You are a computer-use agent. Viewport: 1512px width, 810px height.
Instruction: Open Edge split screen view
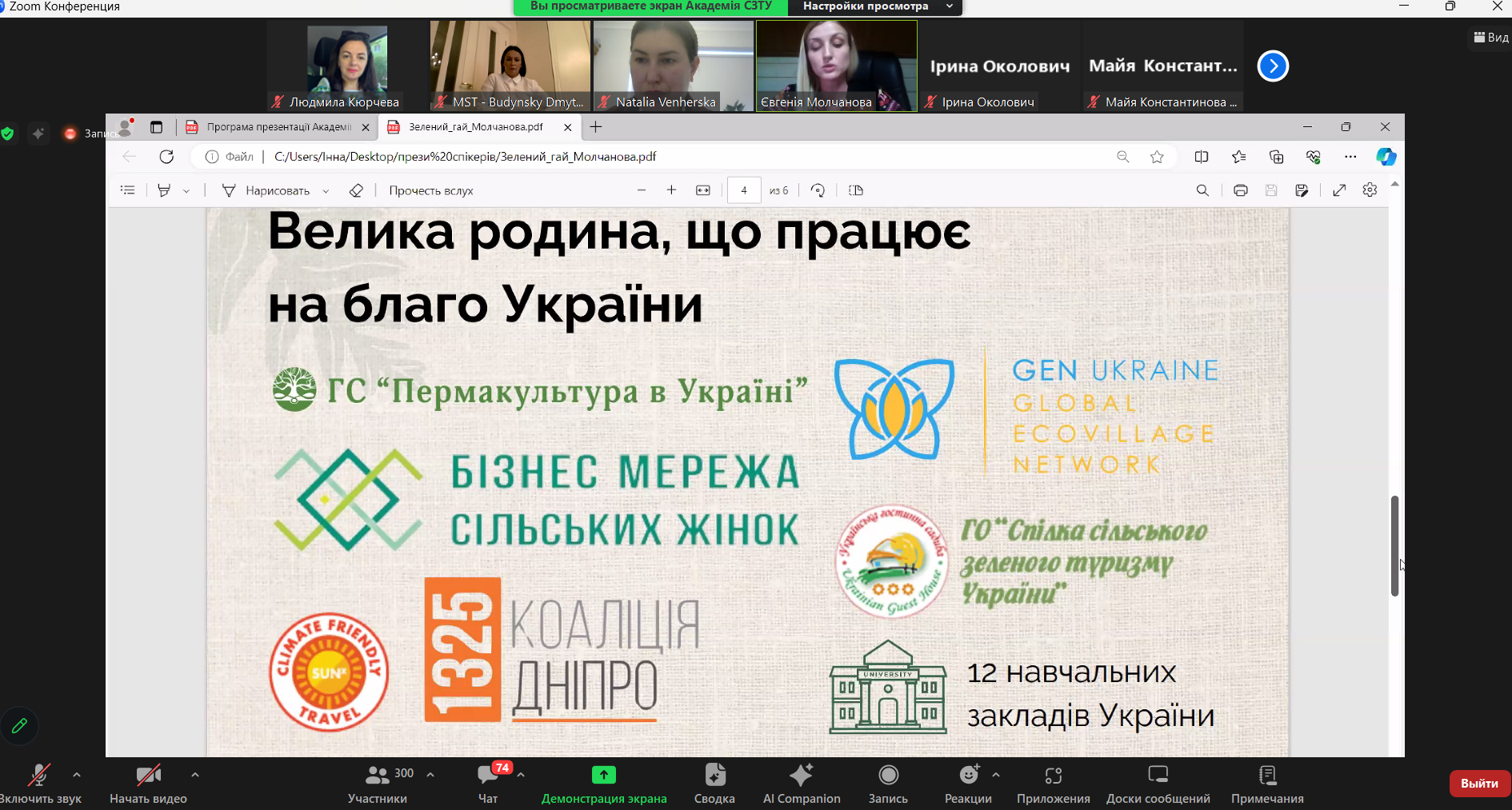tap(1202, 157)
